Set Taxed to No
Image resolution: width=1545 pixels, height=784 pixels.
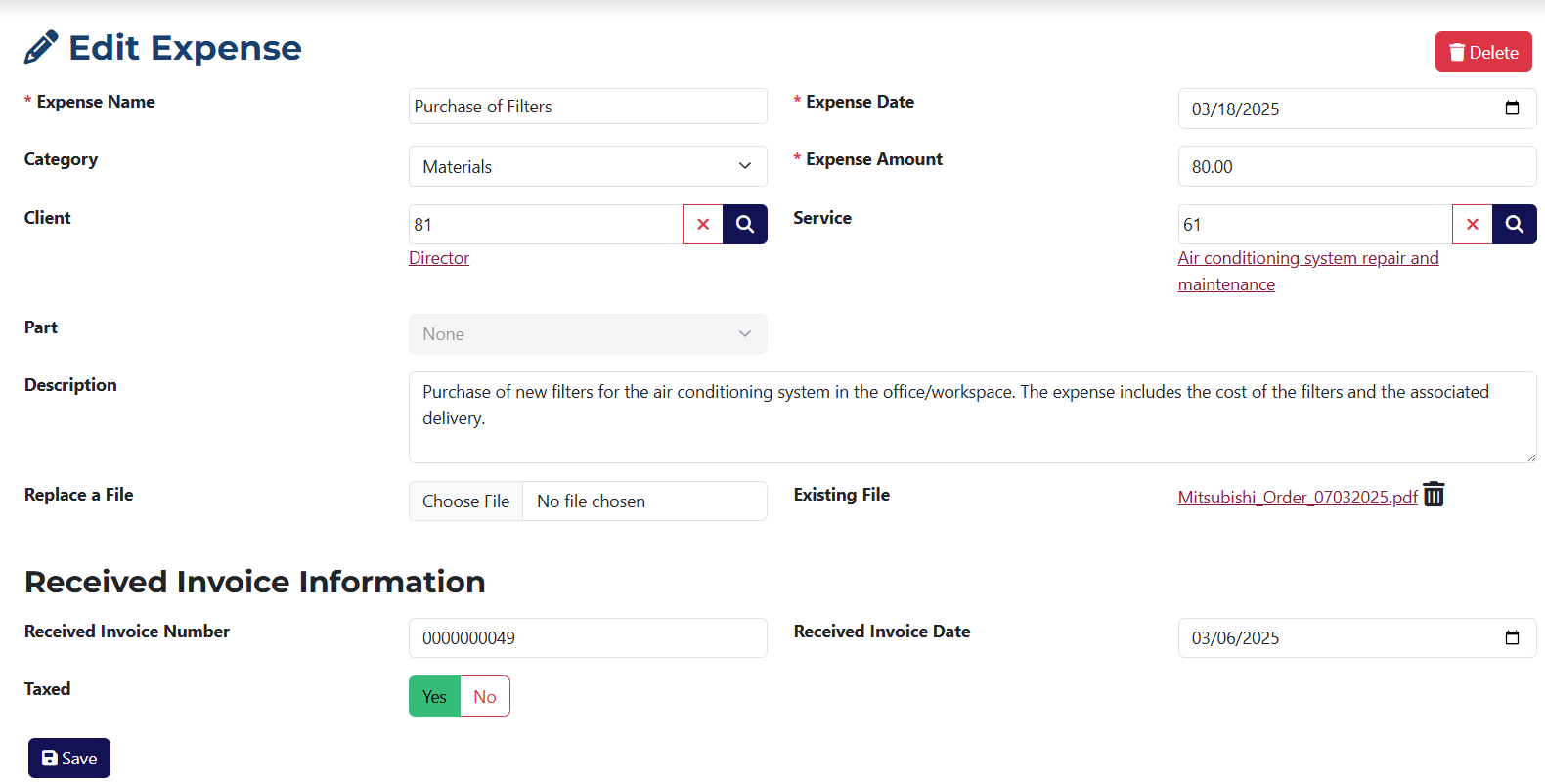485,696
